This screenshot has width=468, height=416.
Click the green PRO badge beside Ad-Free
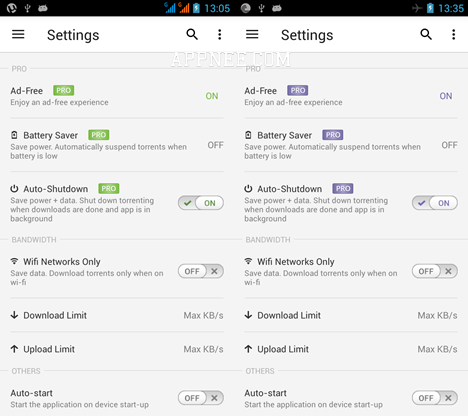[64, 90]
